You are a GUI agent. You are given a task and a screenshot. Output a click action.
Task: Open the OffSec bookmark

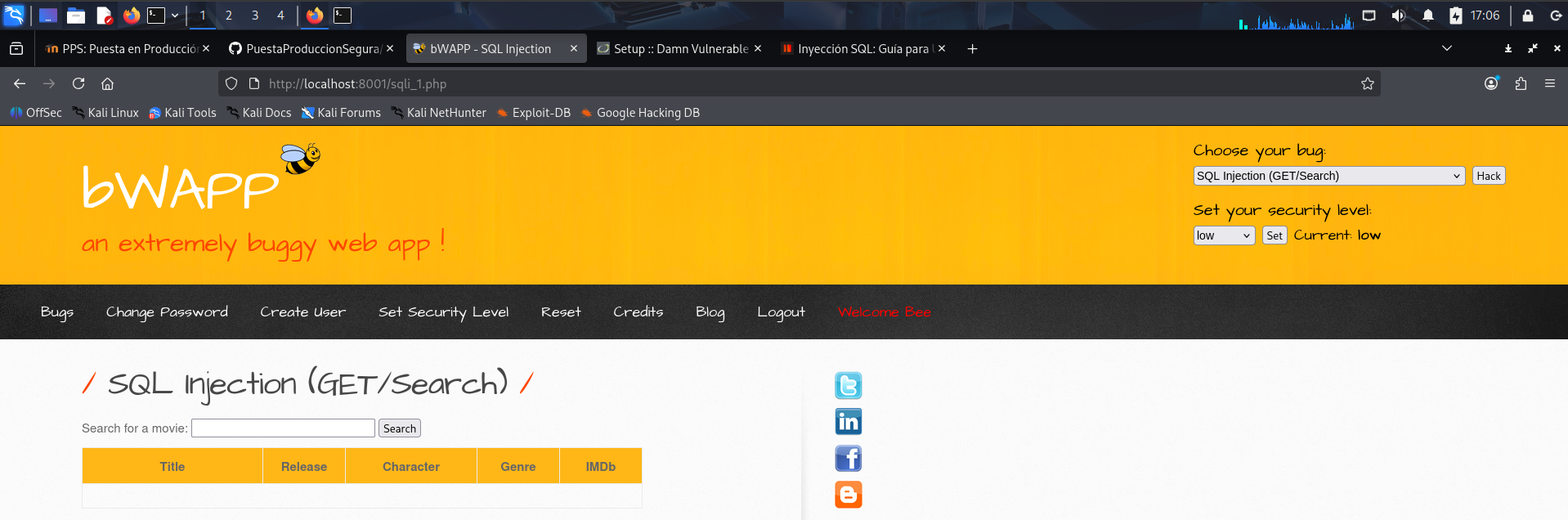pos(36,113)
